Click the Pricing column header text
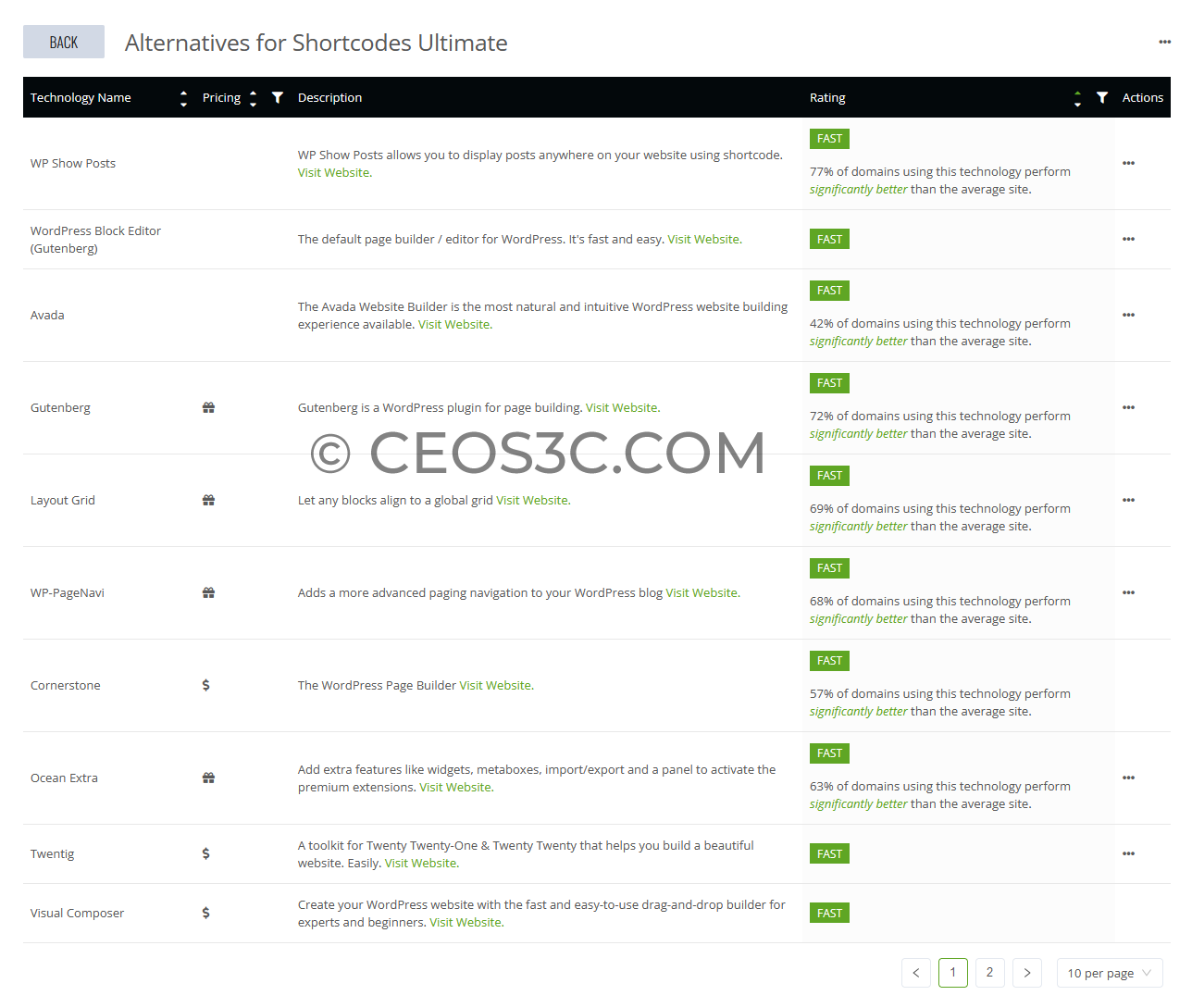Screen dimensions: 1192x1008 pyautogui.click(x=221, y=97)
